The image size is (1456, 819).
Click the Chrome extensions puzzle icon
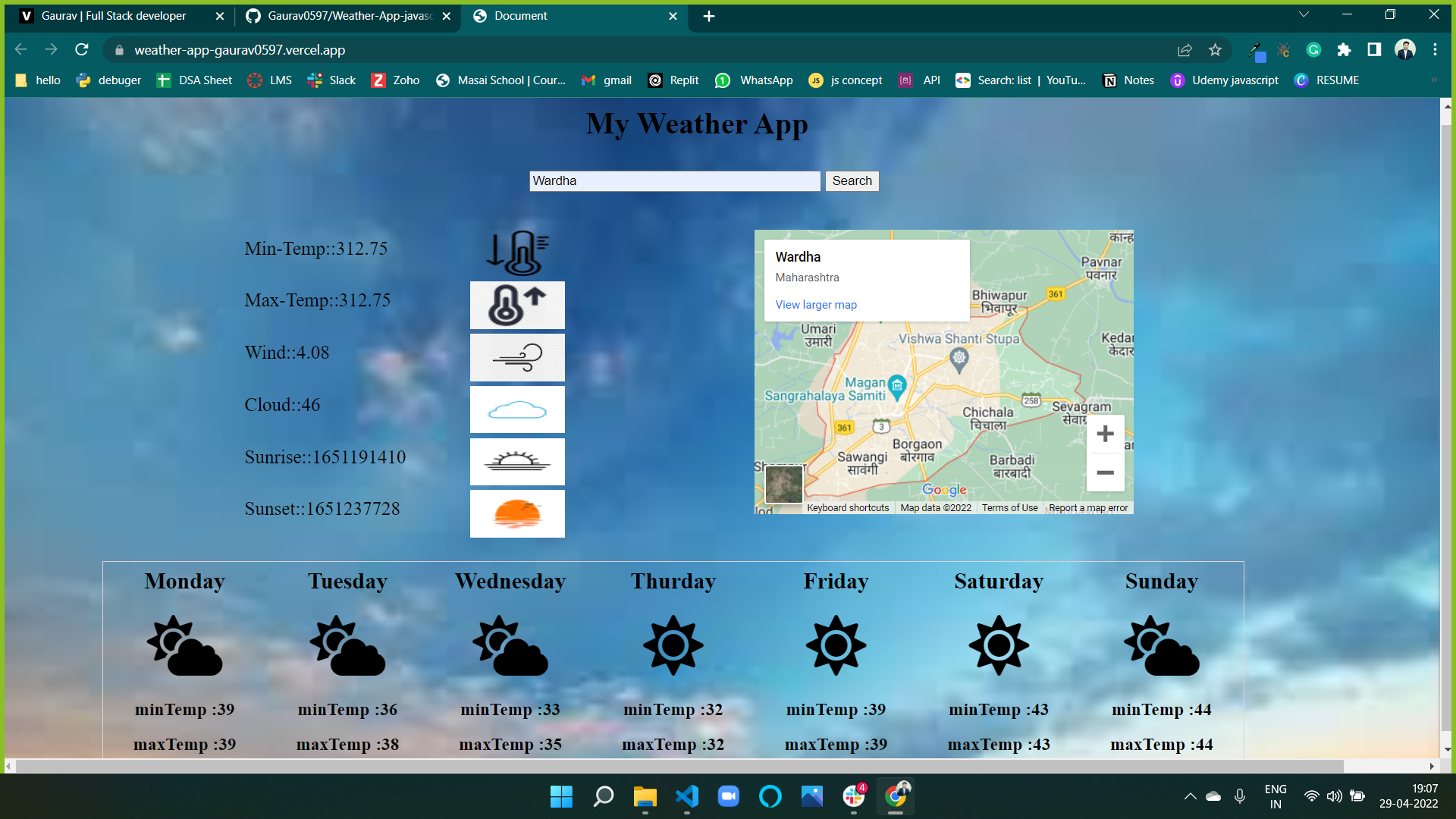(x=1344, y=50)
